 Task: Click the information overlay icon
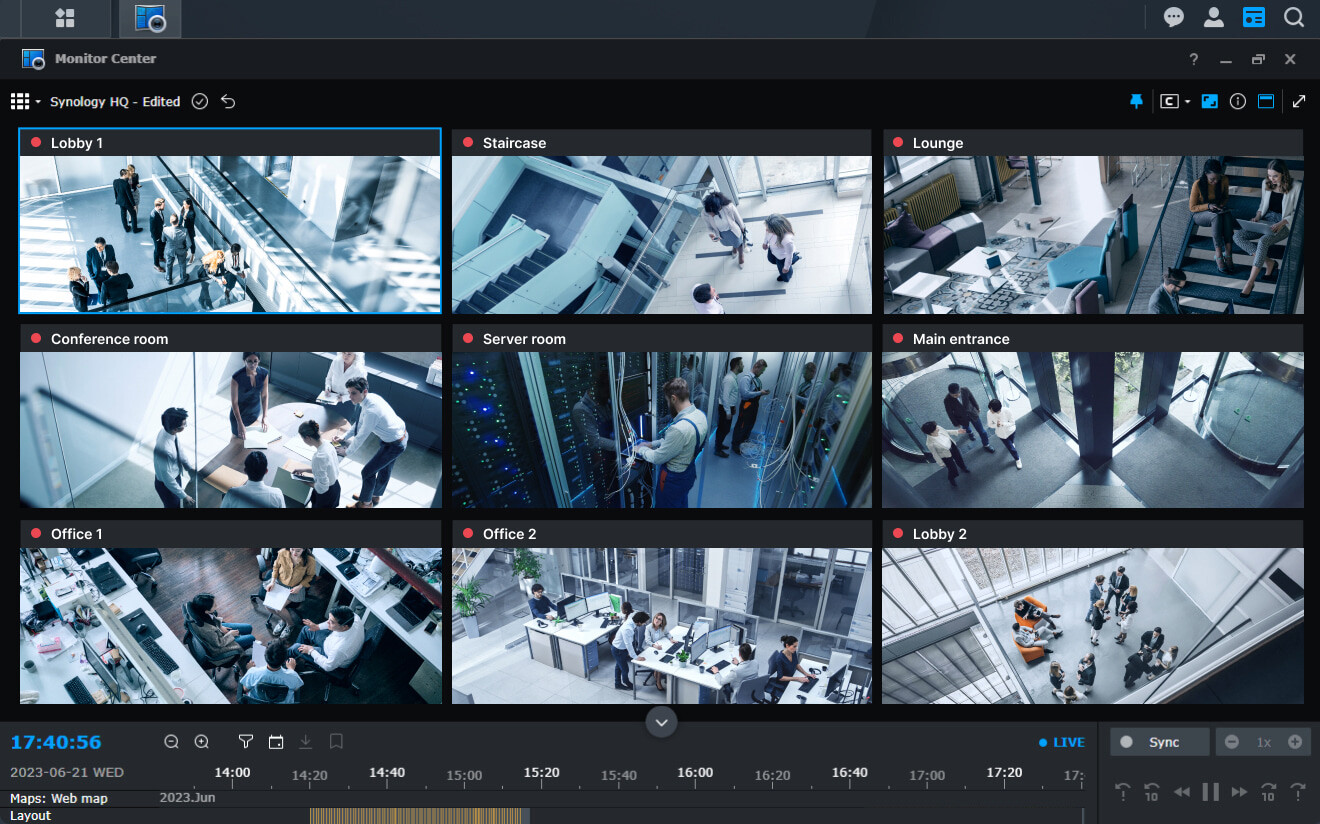(1238, 100)
